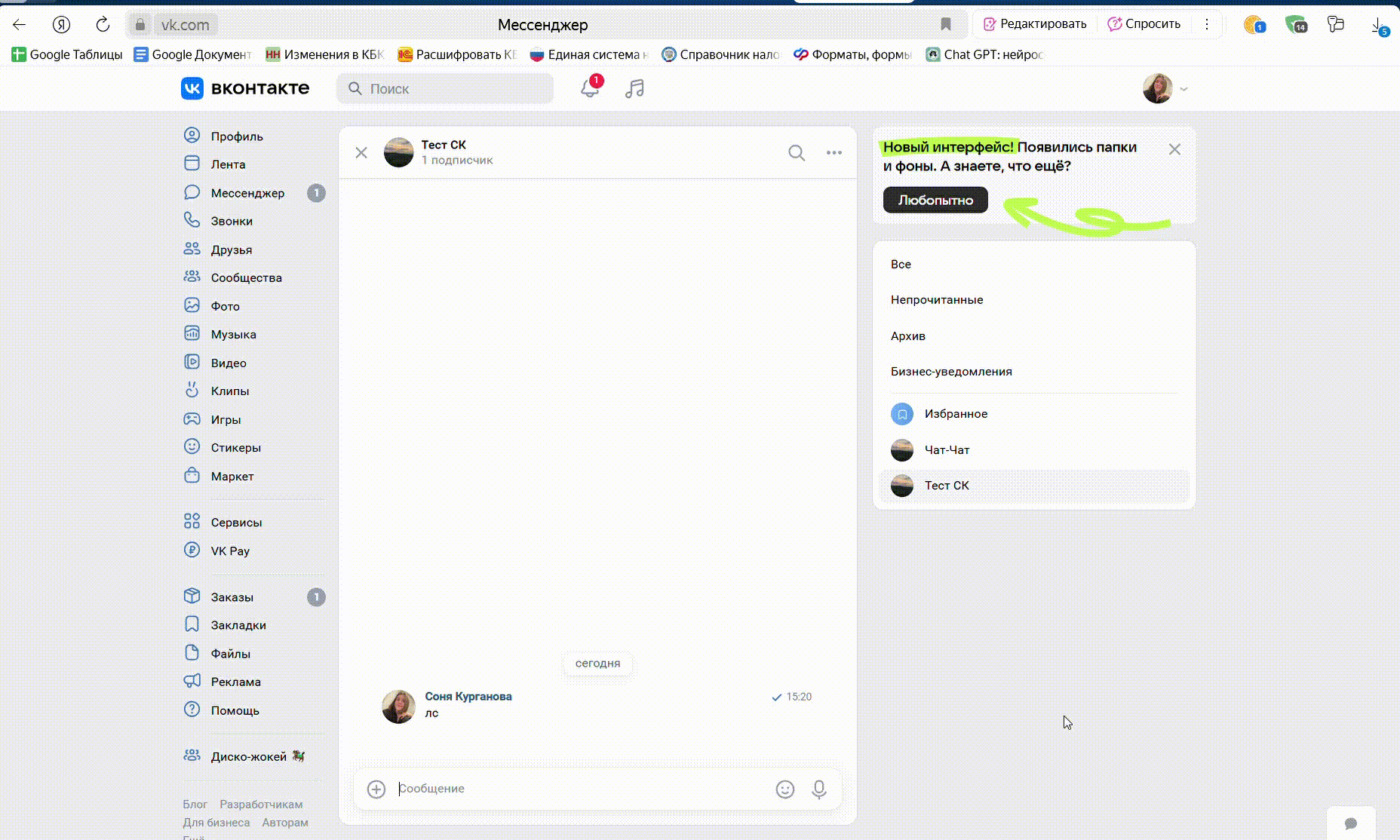Image resolution: width=1400 pixels, height=840 pixels.
Task: Click the browser page reload icon
Action: point(103,24)
